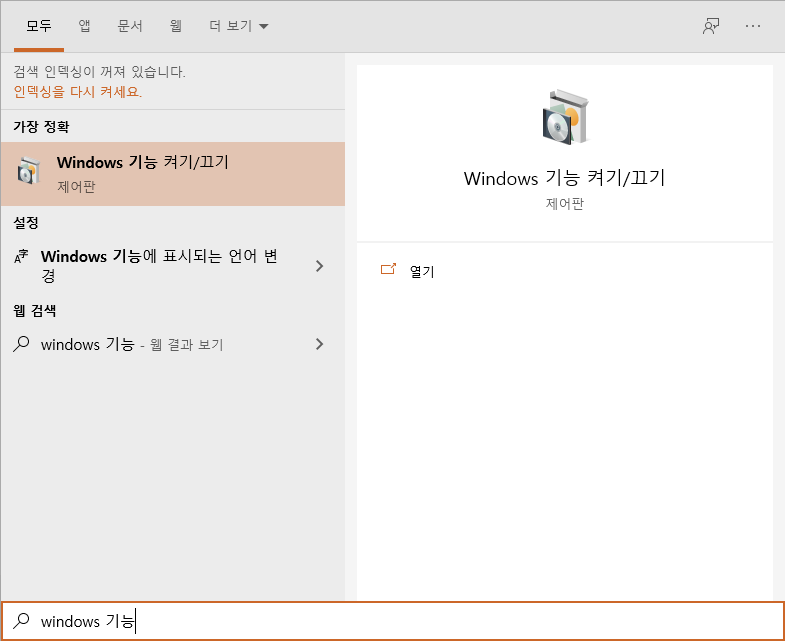Click the 가장 정확 section header
This screenshot has height=641, width=785.
point(41,127)
